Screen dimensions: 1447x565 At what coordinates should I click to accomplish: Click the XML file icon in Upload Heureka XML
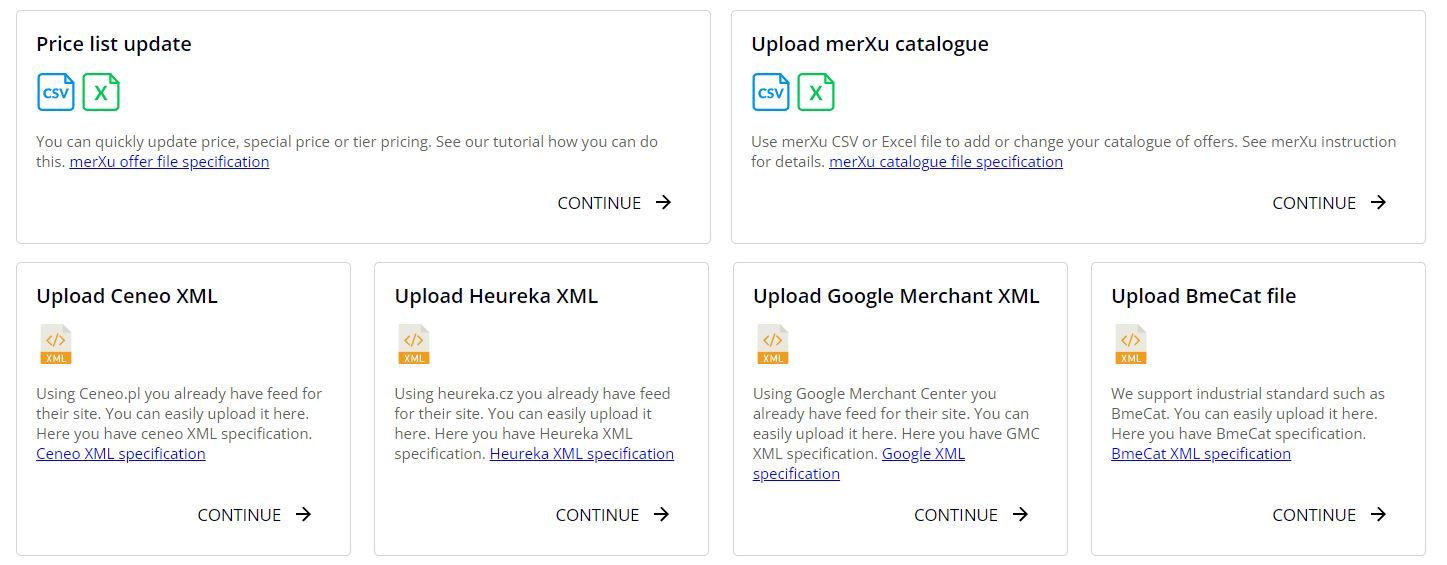click(414, 344)
